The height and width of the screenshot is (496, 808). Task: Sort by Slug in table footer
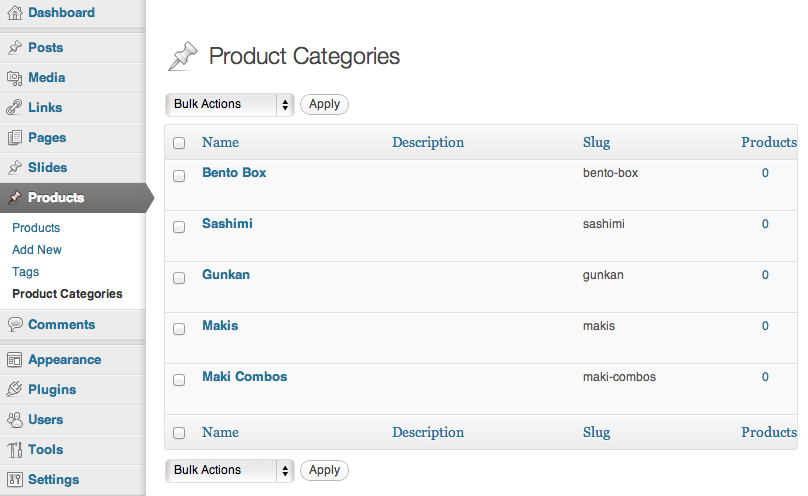[x=596, y=433]
